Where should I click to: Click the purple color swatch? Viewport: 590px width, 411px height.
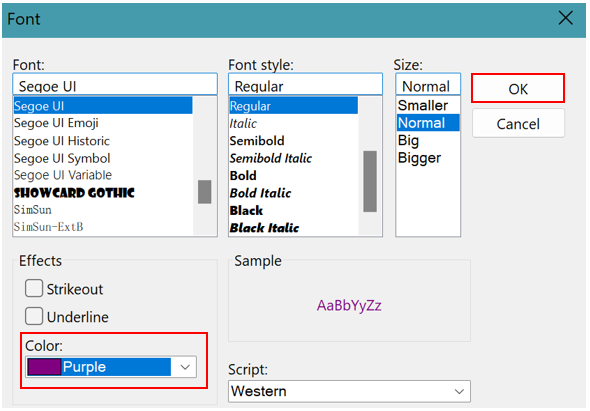(x=44, y=367)
